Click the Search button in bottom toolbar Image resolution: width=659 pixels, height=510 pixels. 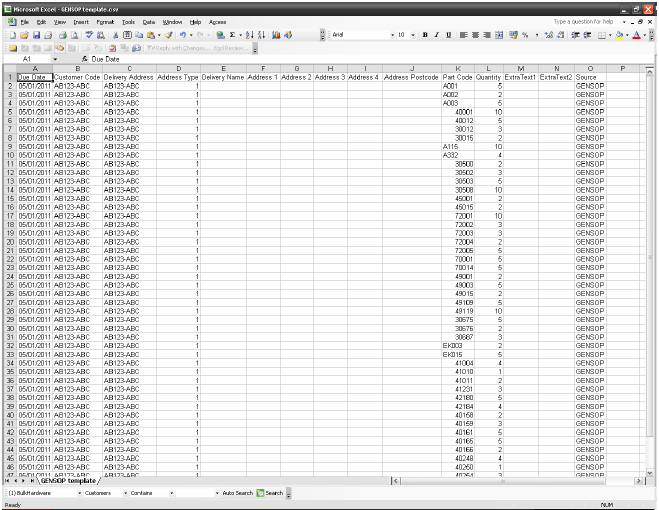pyautogui.click(x=270, y=493)
